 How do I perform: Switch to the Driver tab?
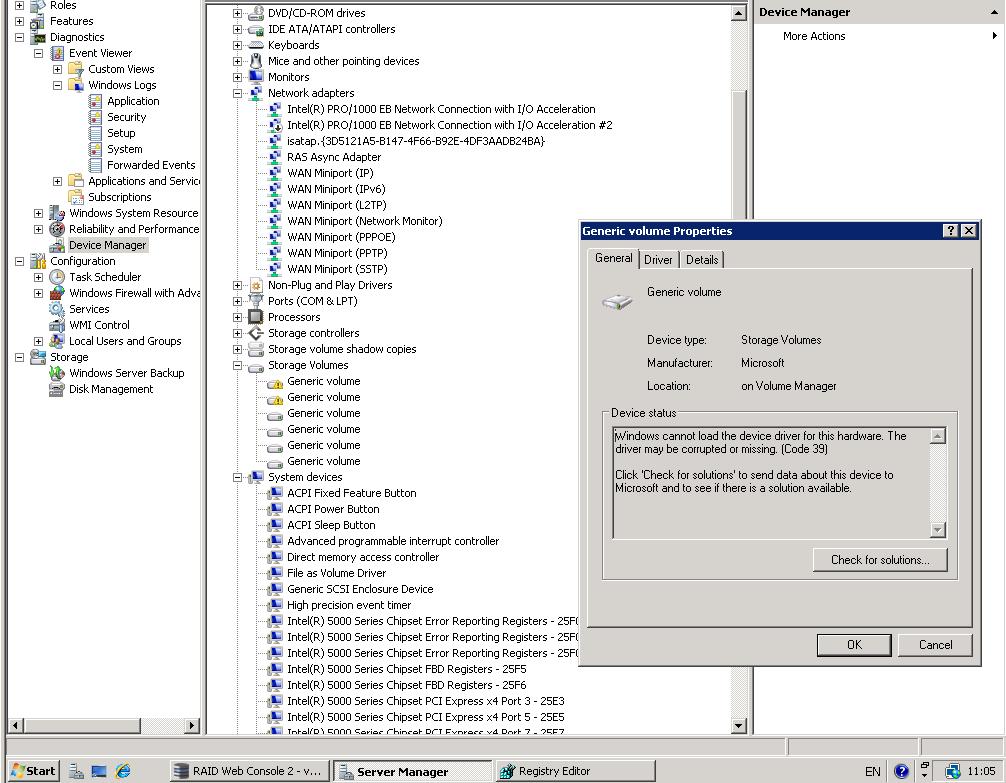pyautogui.click(x=658, y=260)
